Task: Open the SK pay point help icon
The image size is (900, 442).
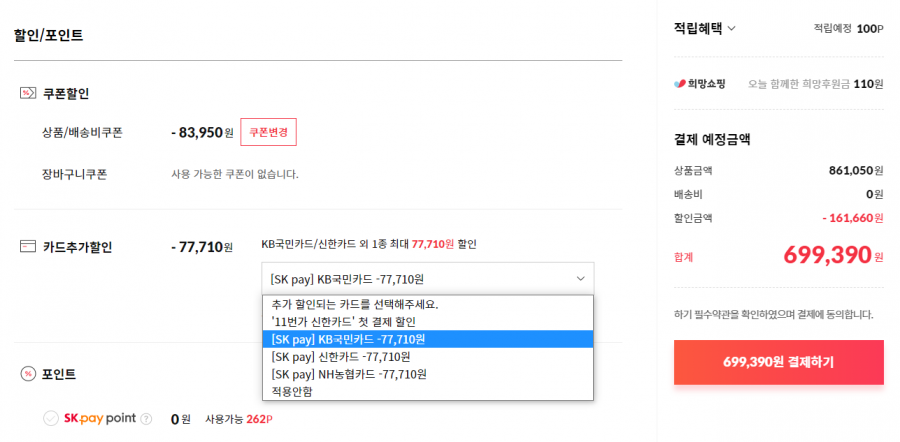Action: [x=146, y=419]
